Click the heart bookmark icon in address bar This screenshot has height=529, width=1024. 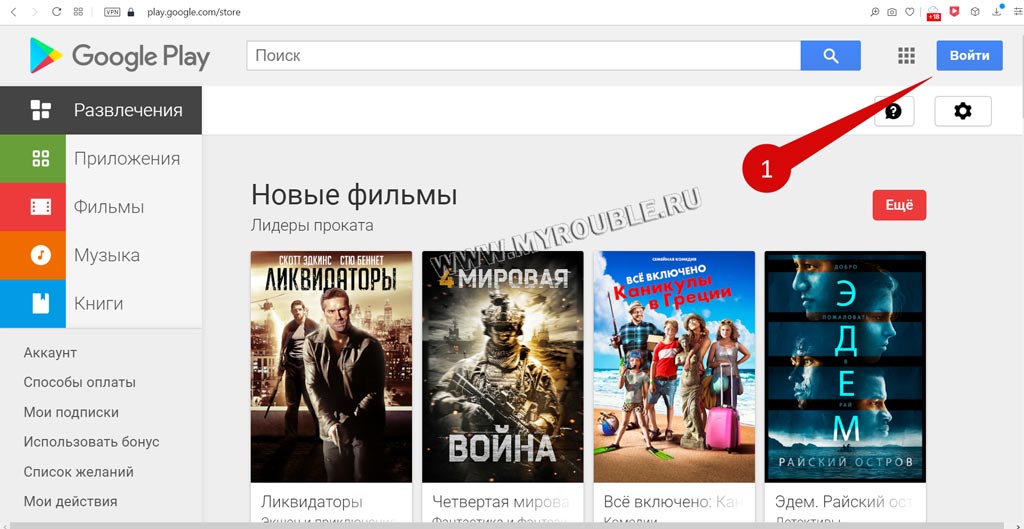pyautogui.click(x=909, y=12)
